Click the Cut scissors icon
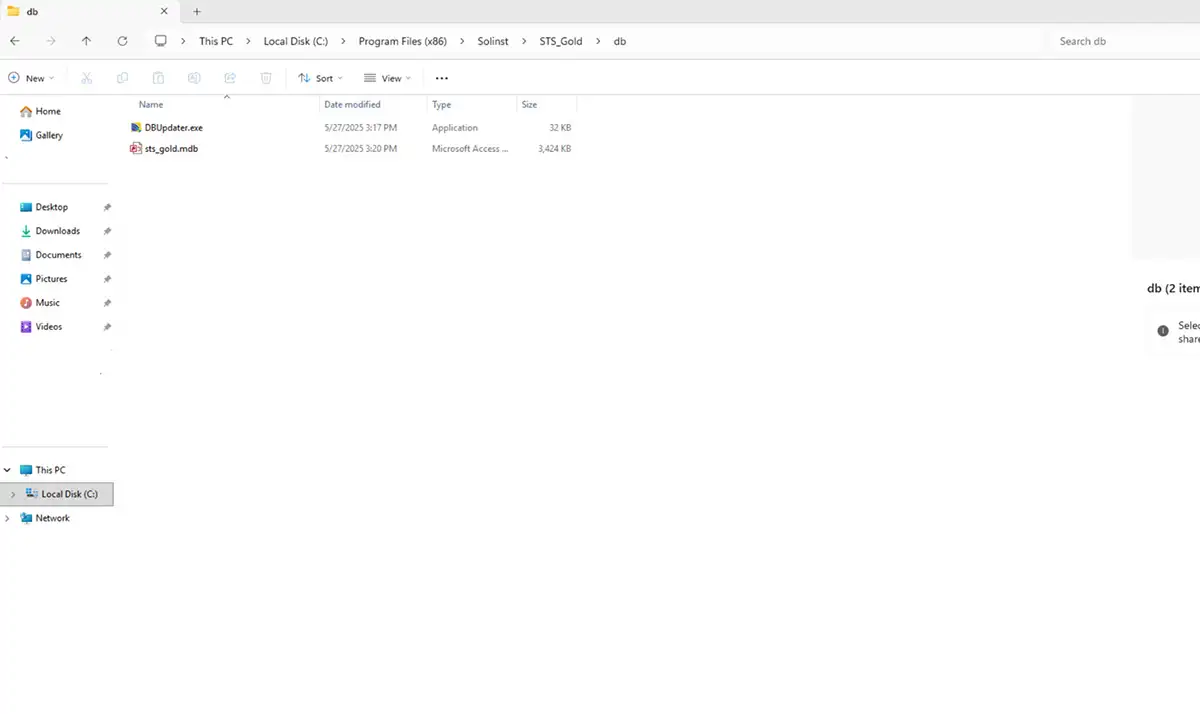This screenshot has height=714, width=1200. point(86,78)
